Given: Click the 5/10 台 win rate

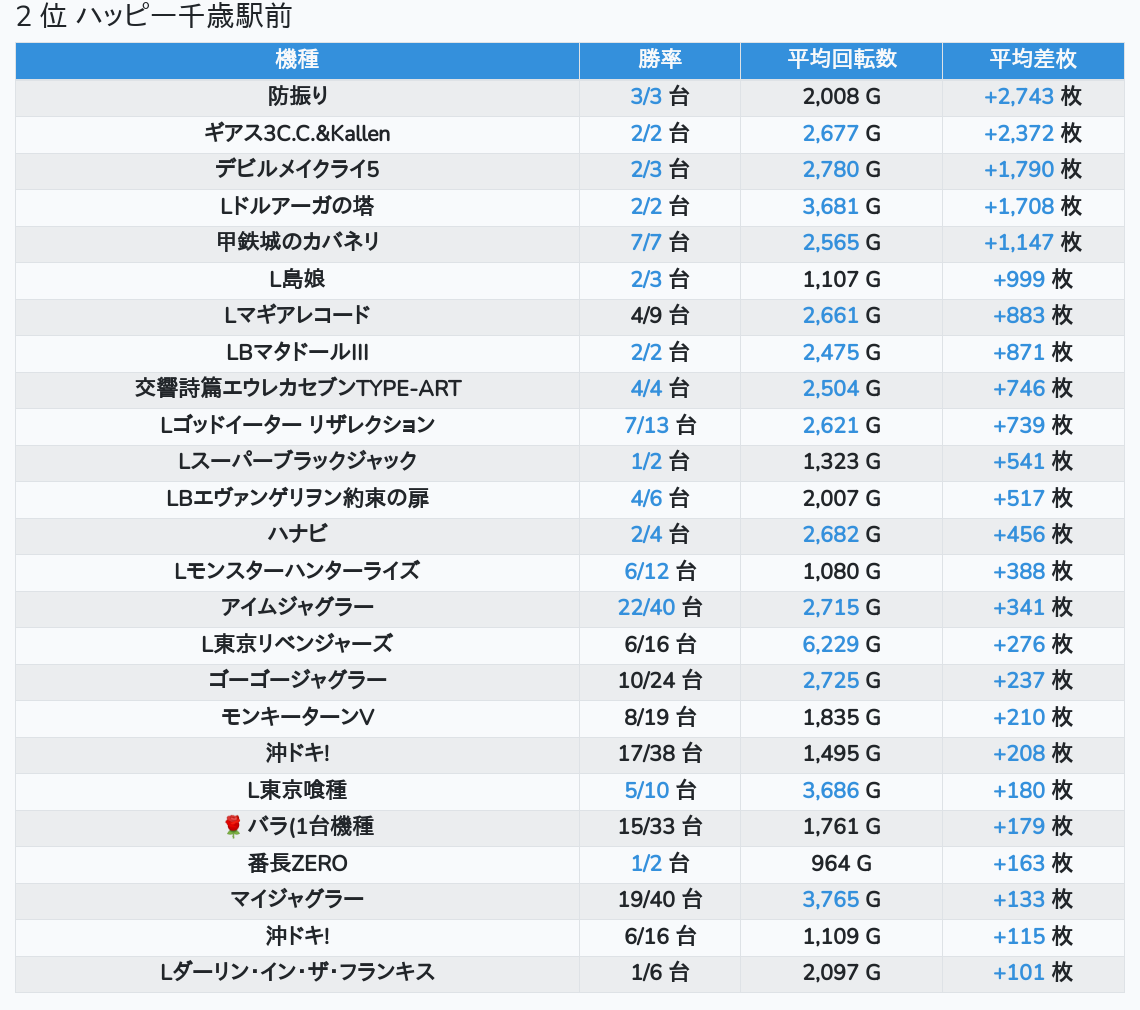Looking at the screenshot, I should pyautogui.click(x=659, y=790).
